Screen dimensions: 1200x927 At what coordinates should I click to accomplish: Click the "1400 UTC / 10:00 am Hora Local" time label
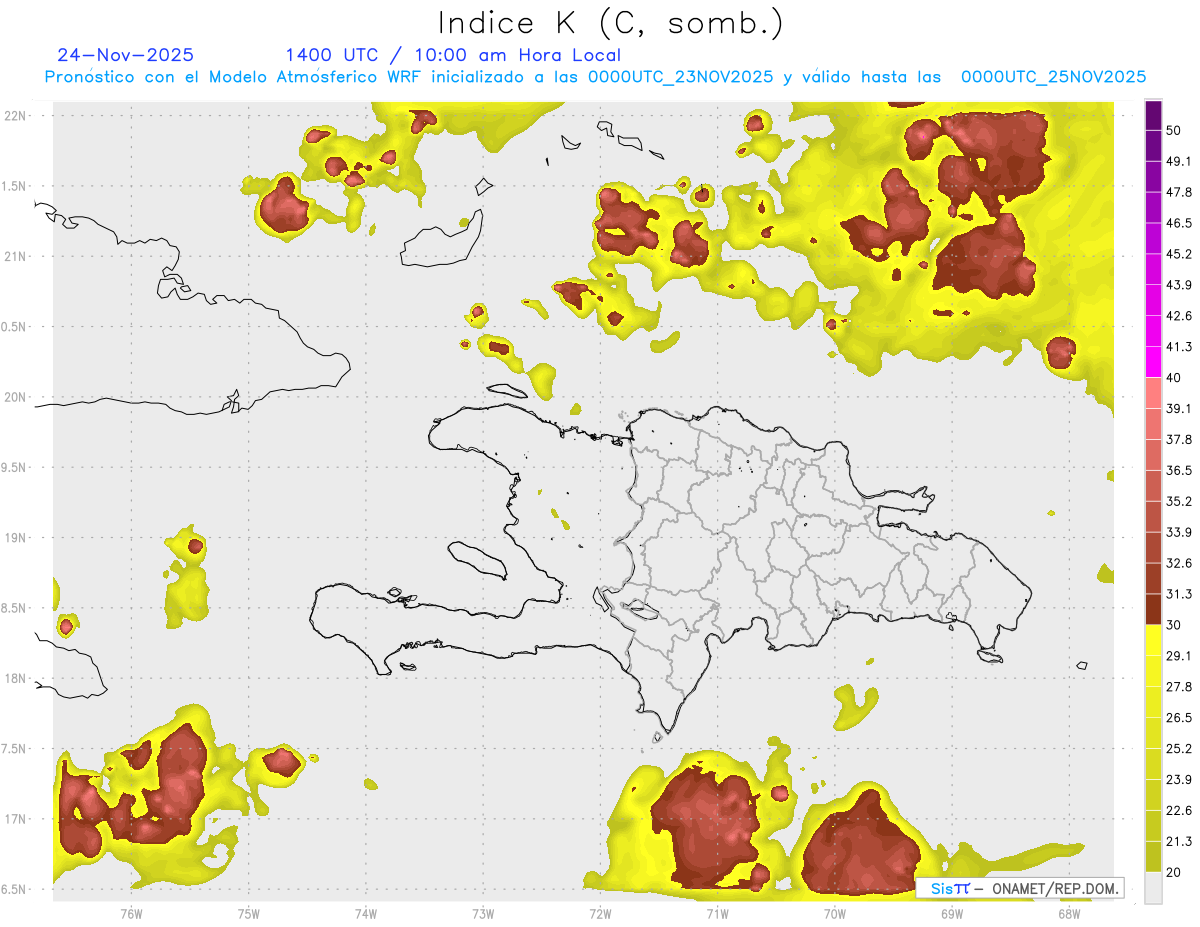tap(453, 55)
